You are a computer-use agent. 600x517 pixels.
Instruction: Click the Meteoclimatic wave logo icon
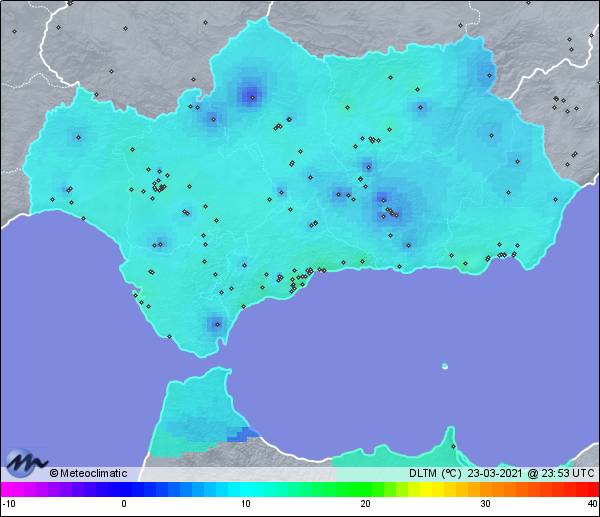point(25,463)
